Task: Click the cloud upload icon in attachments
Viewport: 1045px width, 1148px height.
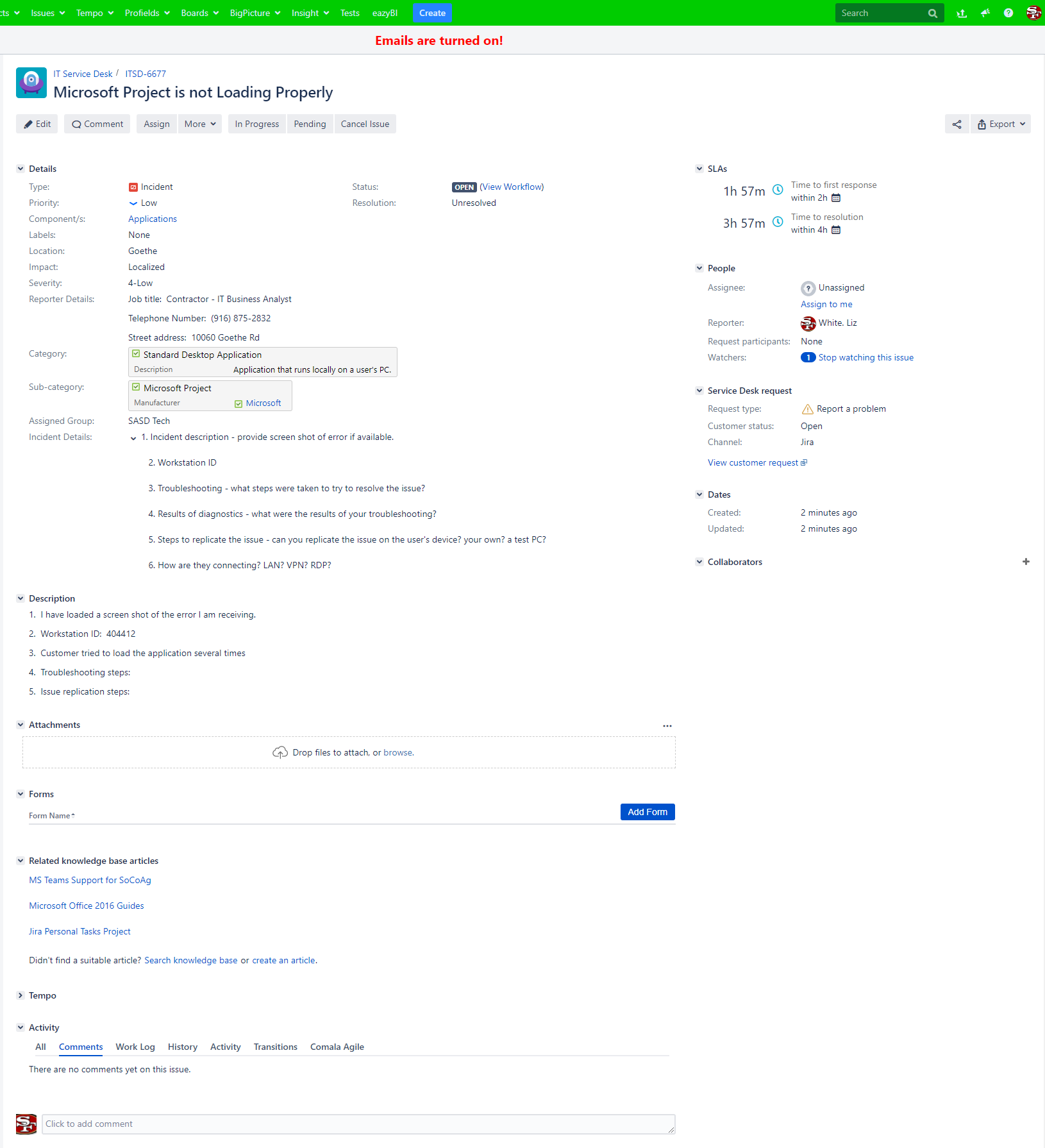Action: tap(280, 752)
